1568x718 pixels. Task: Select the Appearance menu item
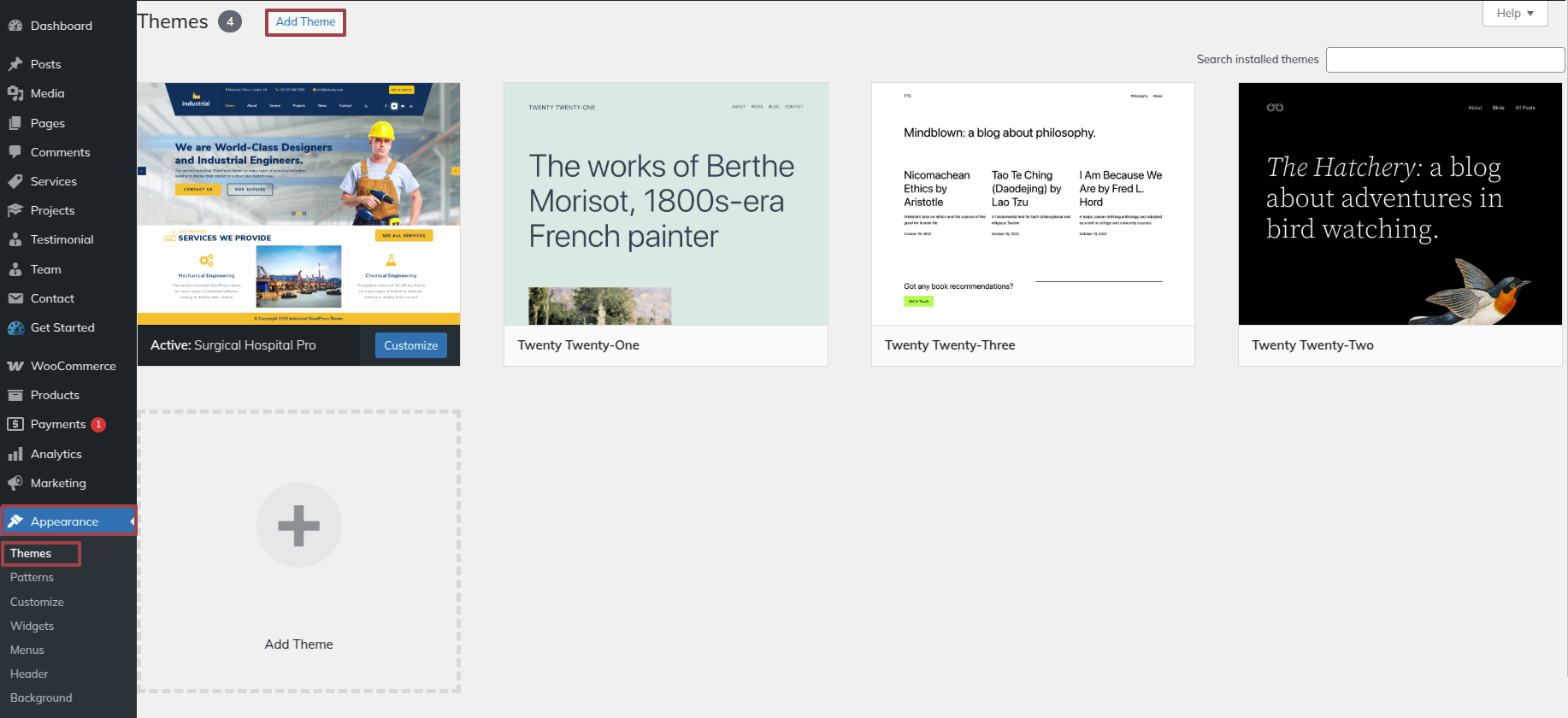(68, 521)
